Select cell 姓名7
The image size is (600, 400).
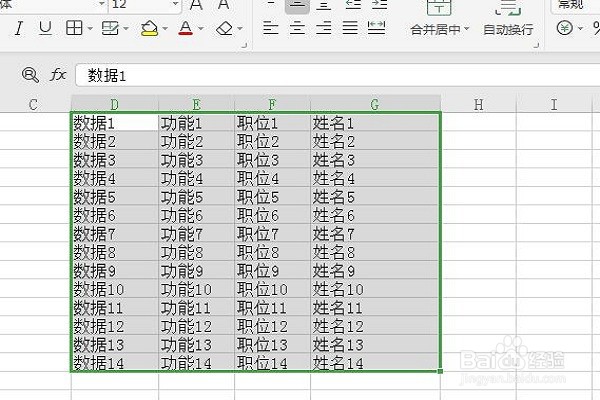coord(375,233)
